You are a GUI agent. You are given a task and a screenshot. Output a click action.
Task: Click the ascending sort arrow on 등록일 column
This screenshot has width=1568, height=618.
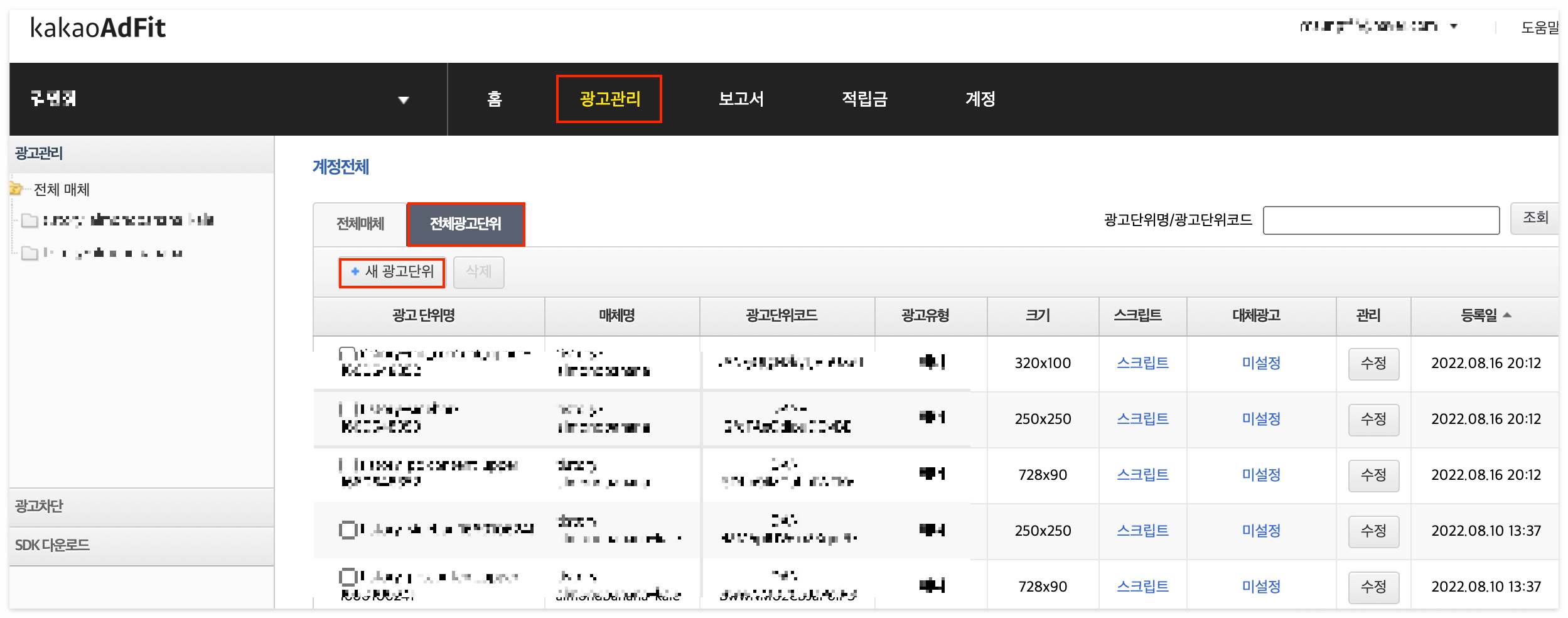tap(1508, 316)
